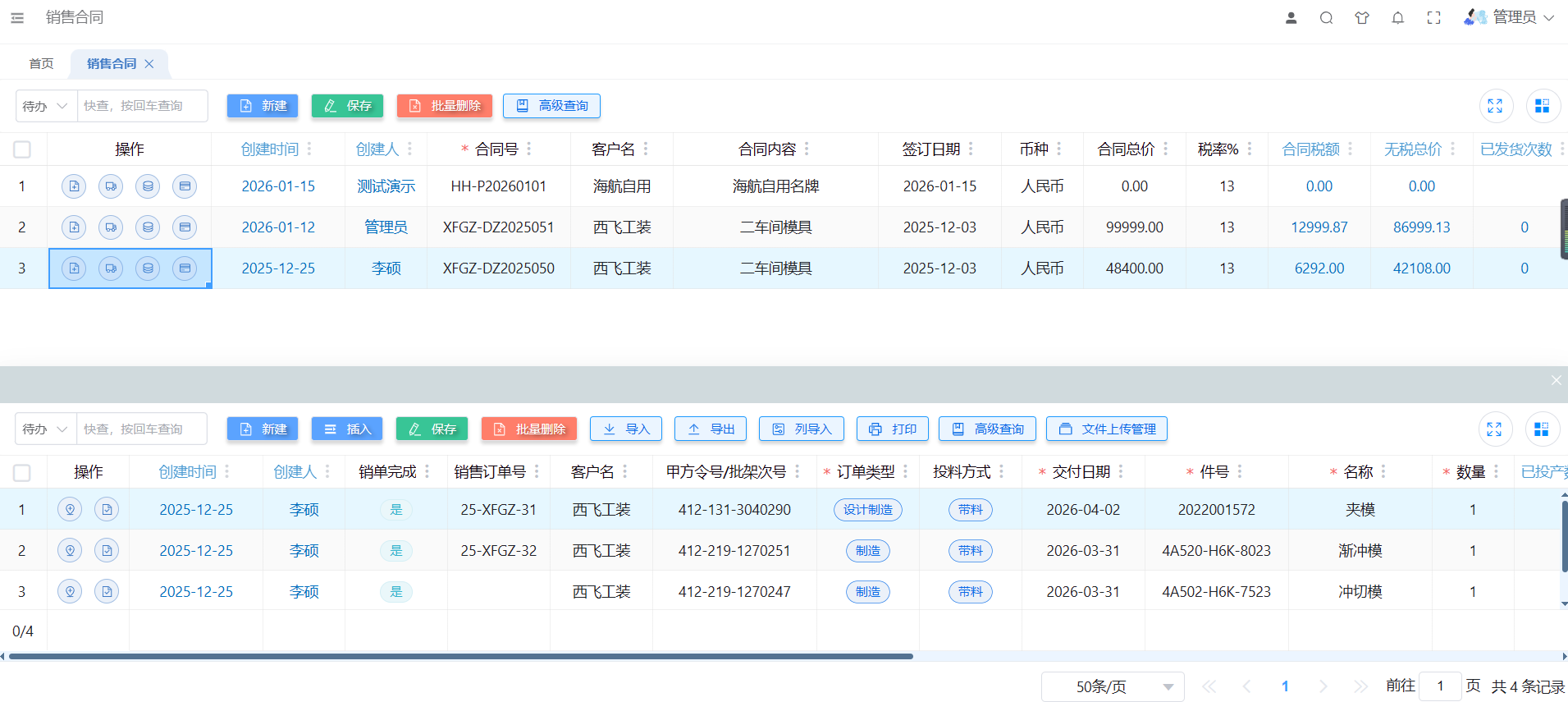Click the delivery truck icon in row XFGZ-DZ2025050
Screen dimensions: 1568x702
pyautogui.click(x=111, y=268)
